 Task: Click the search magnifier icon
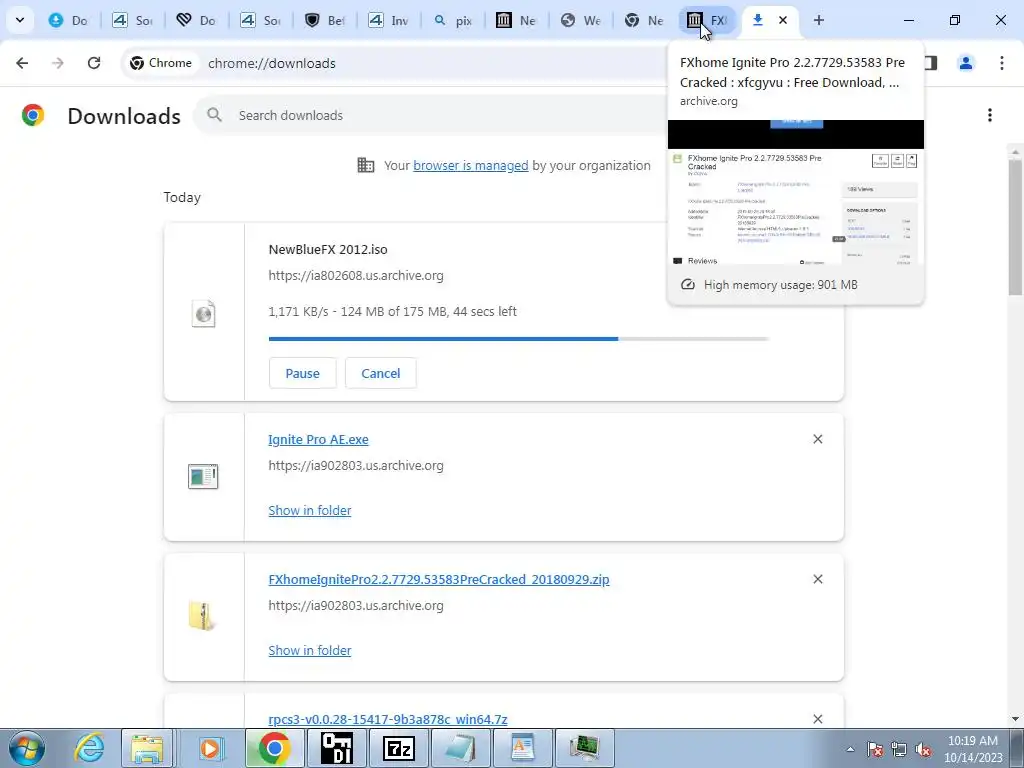point(214,115)
